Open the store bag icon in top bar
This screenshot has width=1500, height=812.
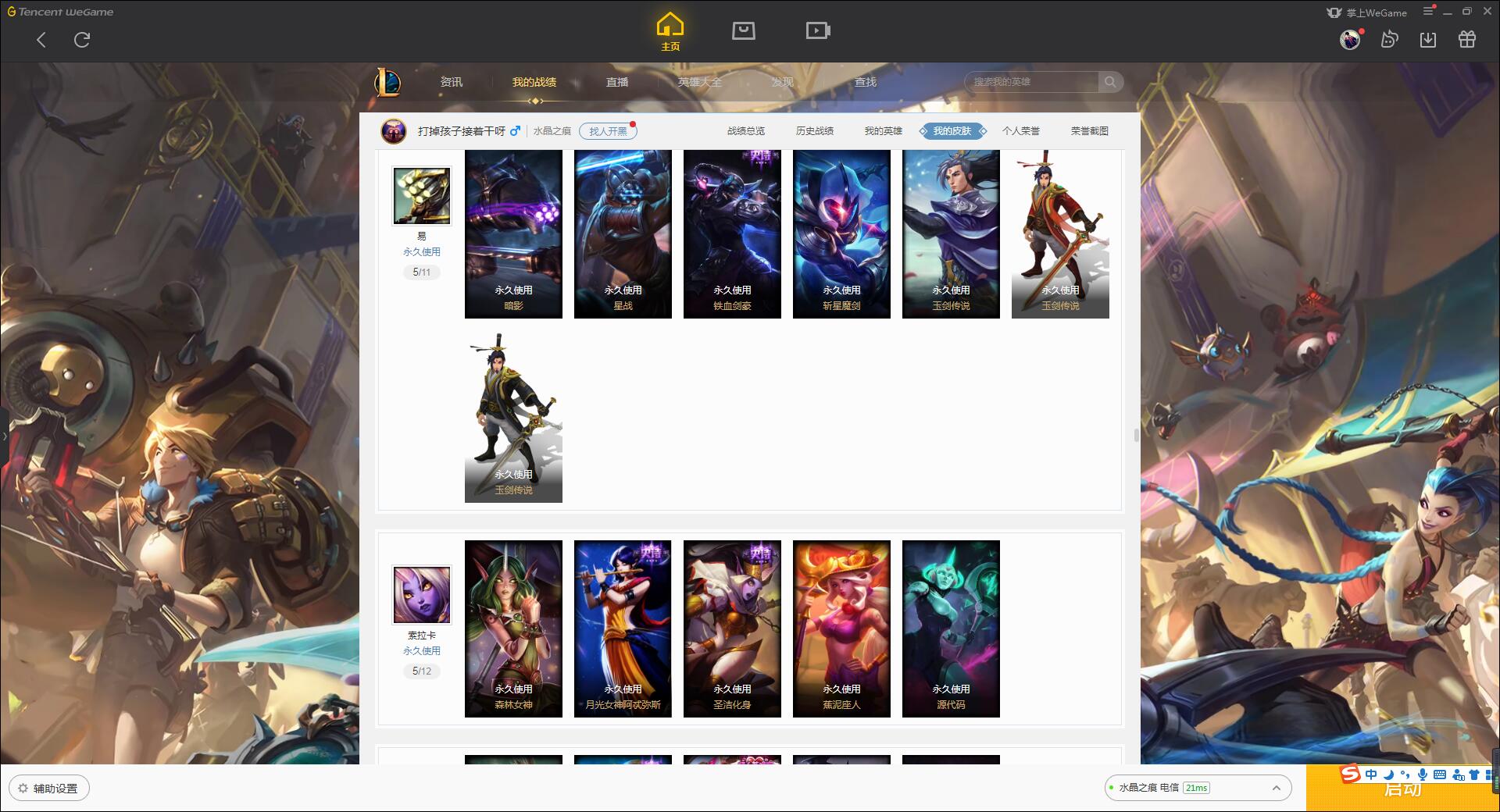[743, 30]
